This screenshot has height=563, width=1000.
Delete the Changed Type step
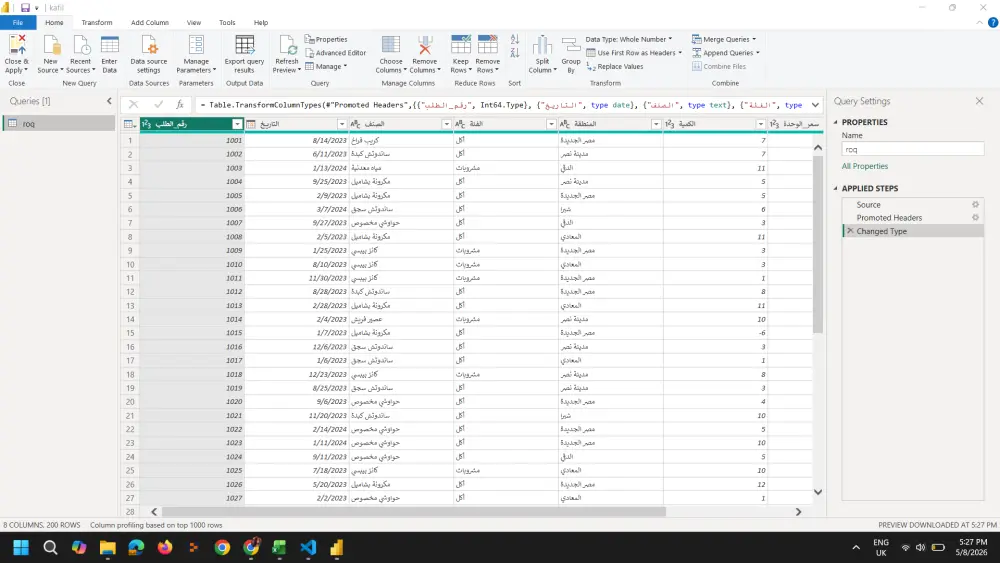(x=849, y=231)
